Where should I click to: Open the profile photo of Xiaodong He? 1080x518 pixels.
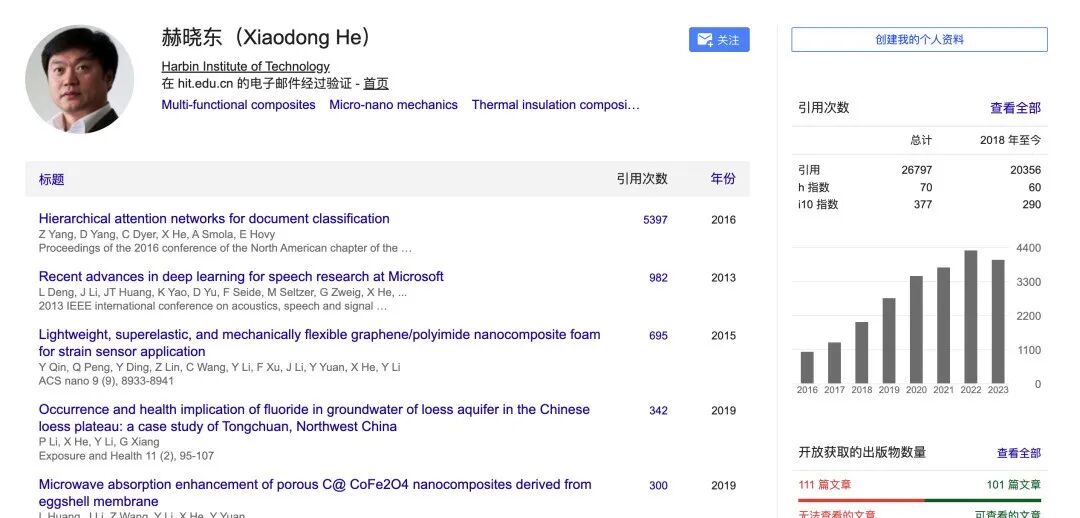[80, 79]
